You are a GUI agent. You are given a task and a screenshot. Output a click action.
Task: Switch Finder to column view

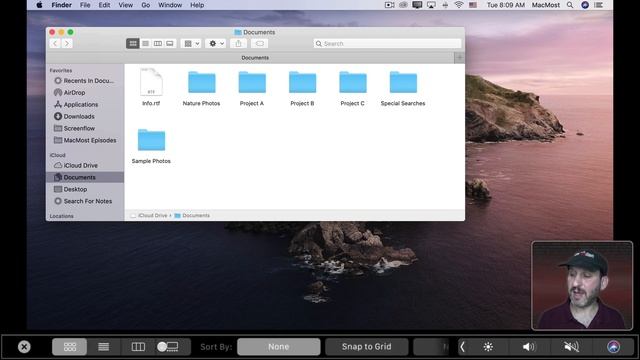[x=158, y=43]
